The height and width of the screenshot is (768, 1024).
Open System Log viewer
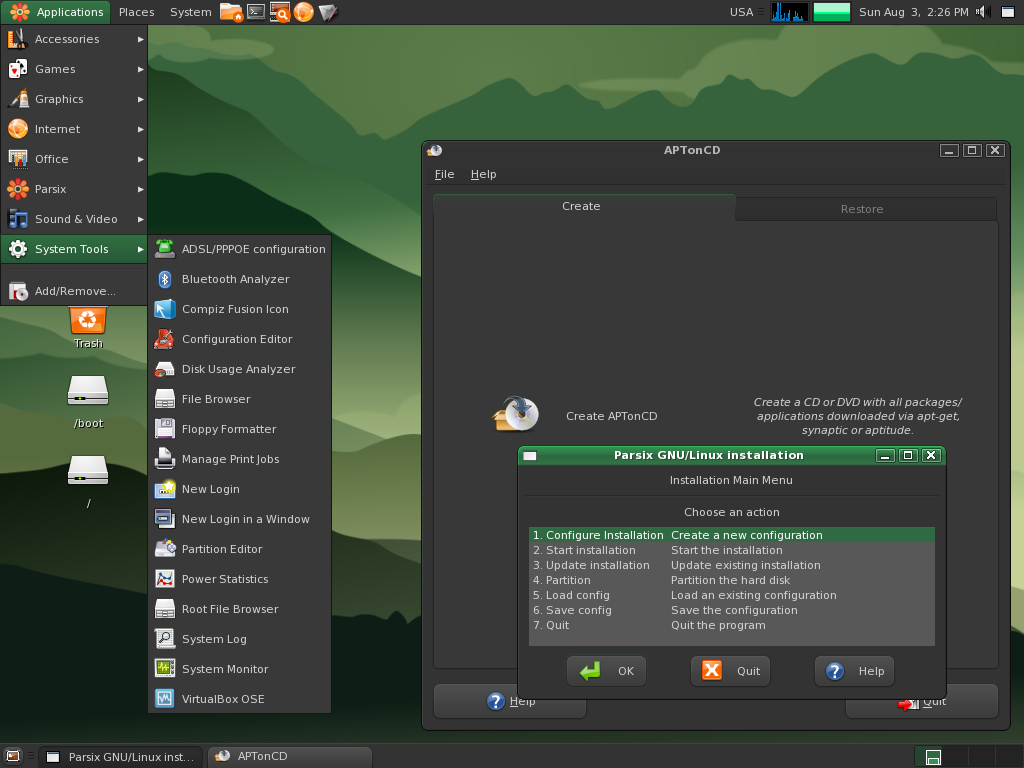pos(240,639)
